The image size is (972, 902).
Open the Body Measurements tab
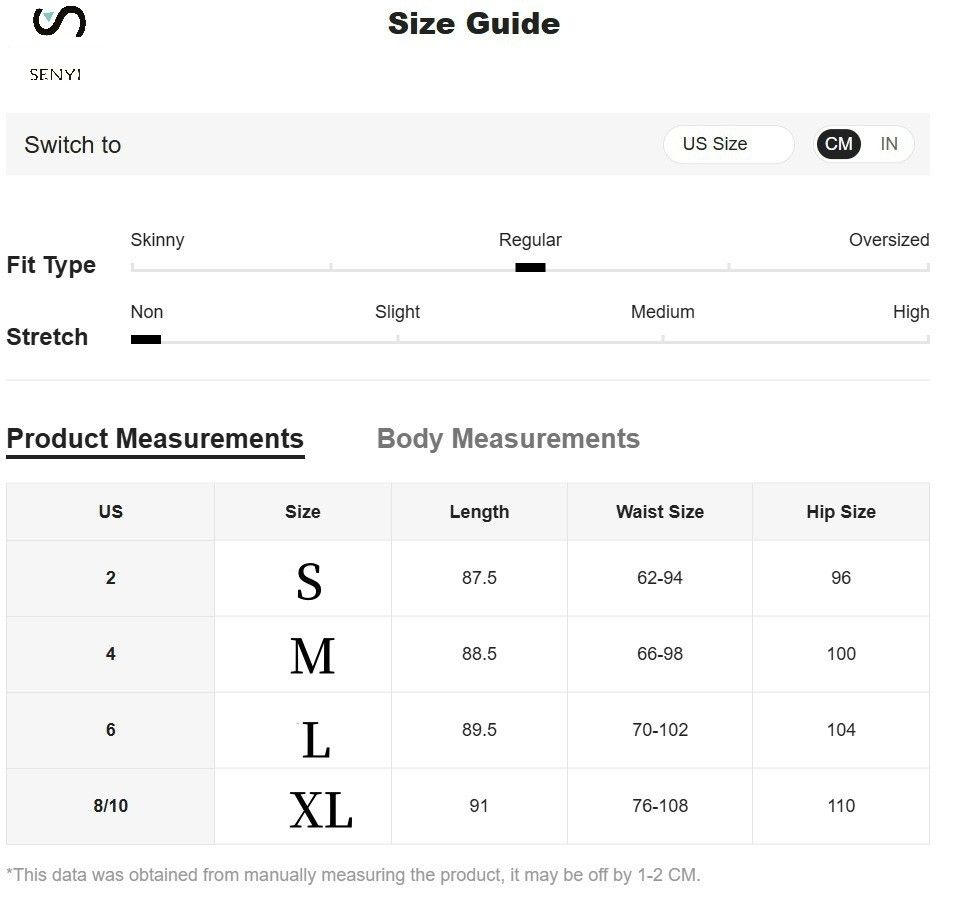coord(508,439)
